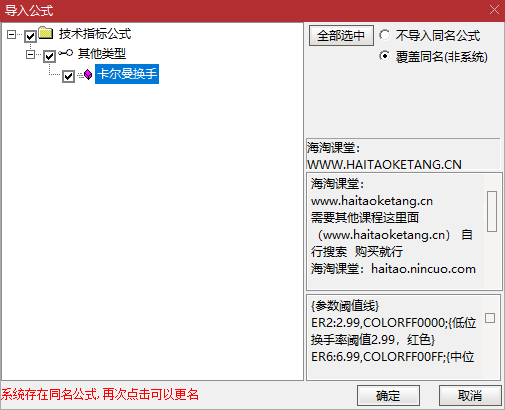This screenshot has width=505, height=410.
Task: Close the 导入公式 dialog window
Action: 494,10
